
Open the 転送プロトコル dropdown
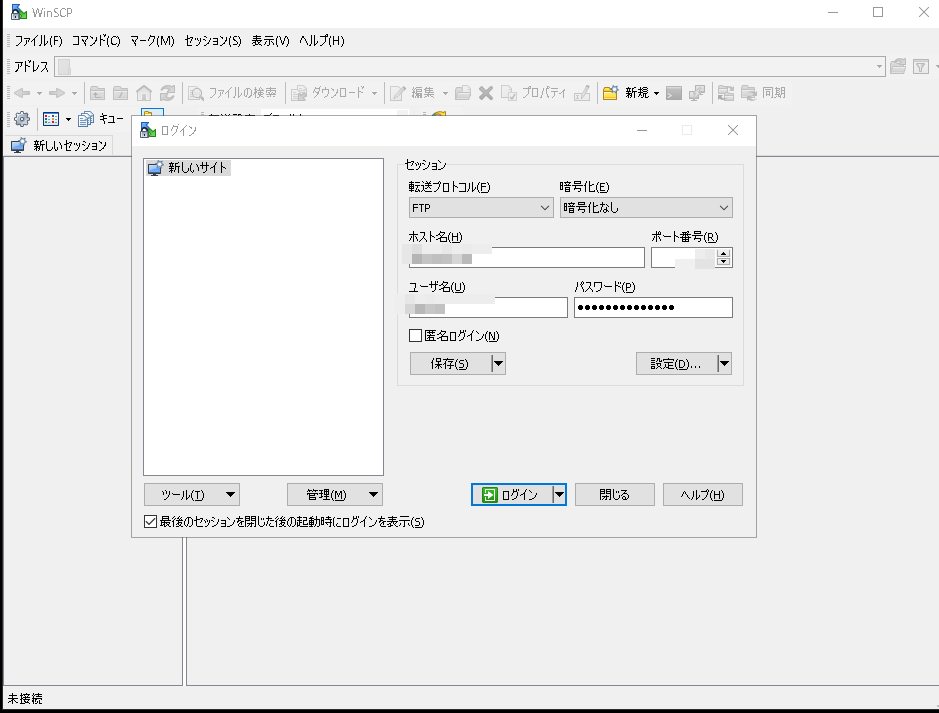(x=480, y=208)
